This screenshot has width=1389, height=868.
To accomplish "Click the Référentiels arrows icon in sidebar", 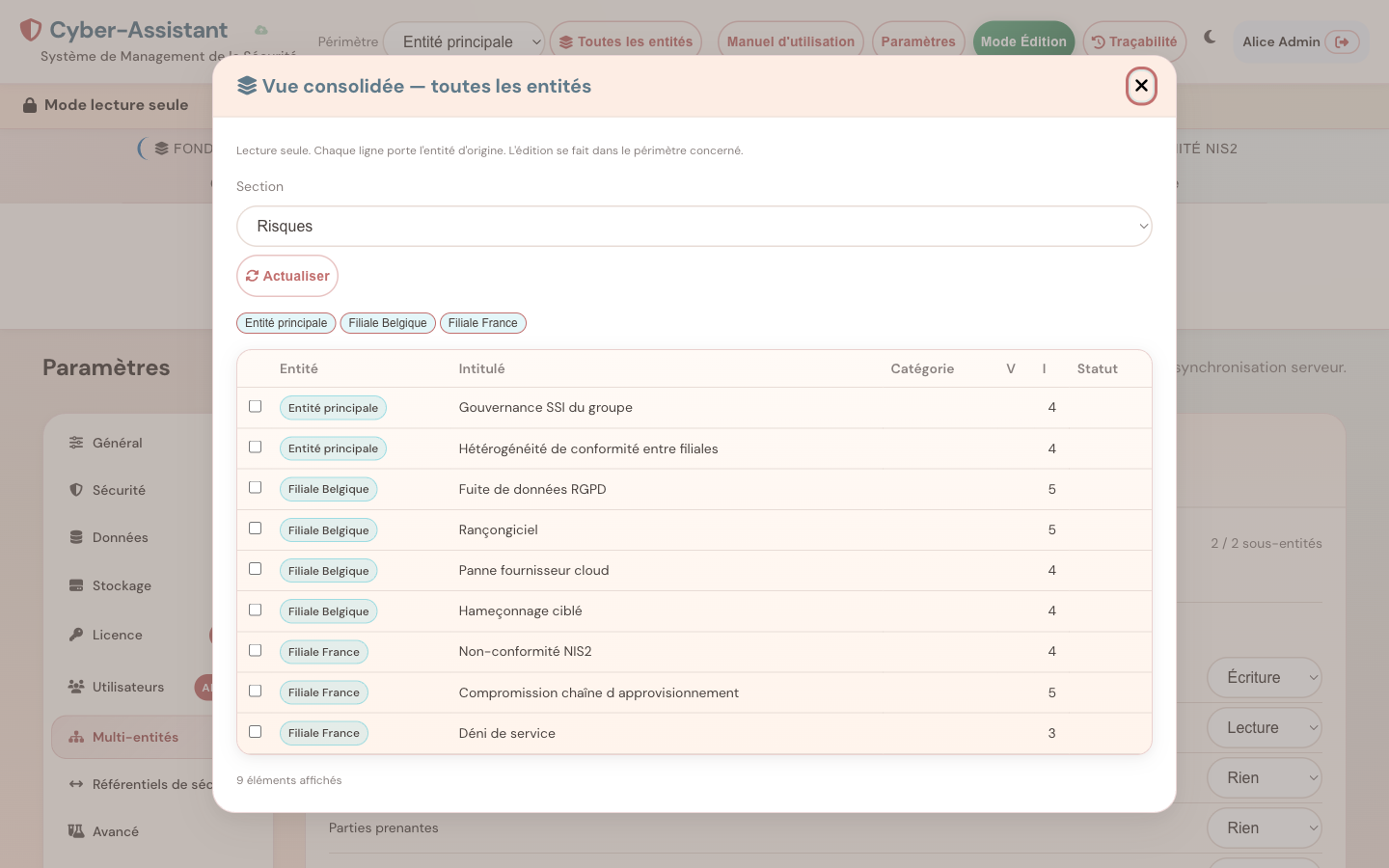I will [x=76, y=784].
